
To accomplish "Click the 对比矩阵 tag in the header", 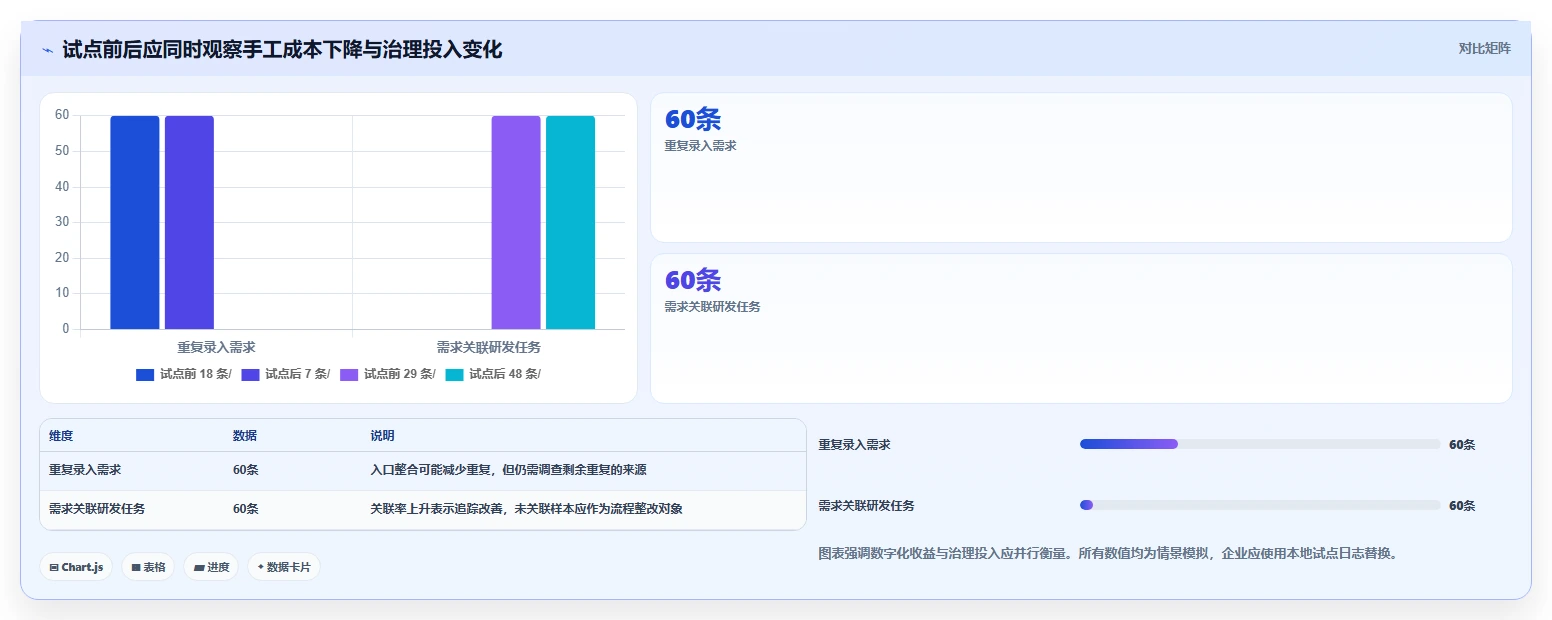I will pyautogui.click(x=1484, y=48).
